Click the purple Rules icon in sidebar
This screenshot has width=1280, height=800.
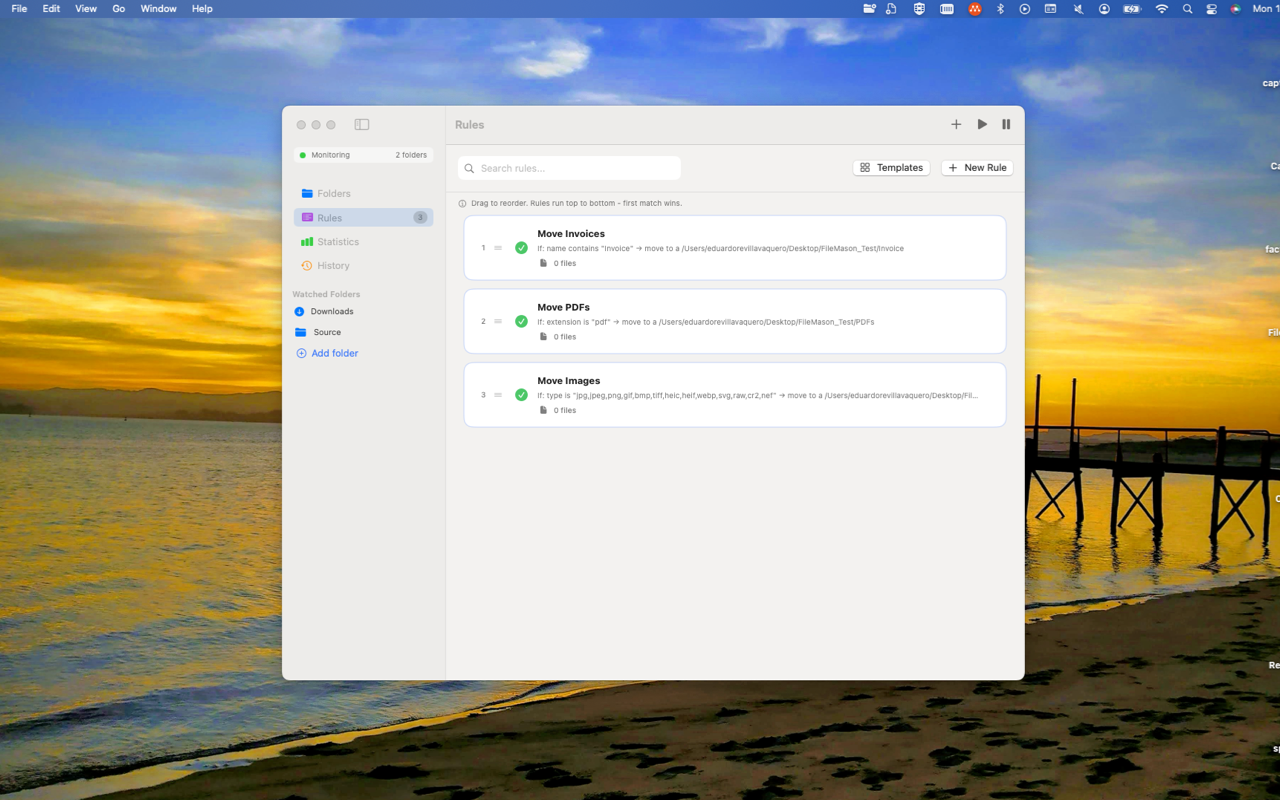coord(307,217)
